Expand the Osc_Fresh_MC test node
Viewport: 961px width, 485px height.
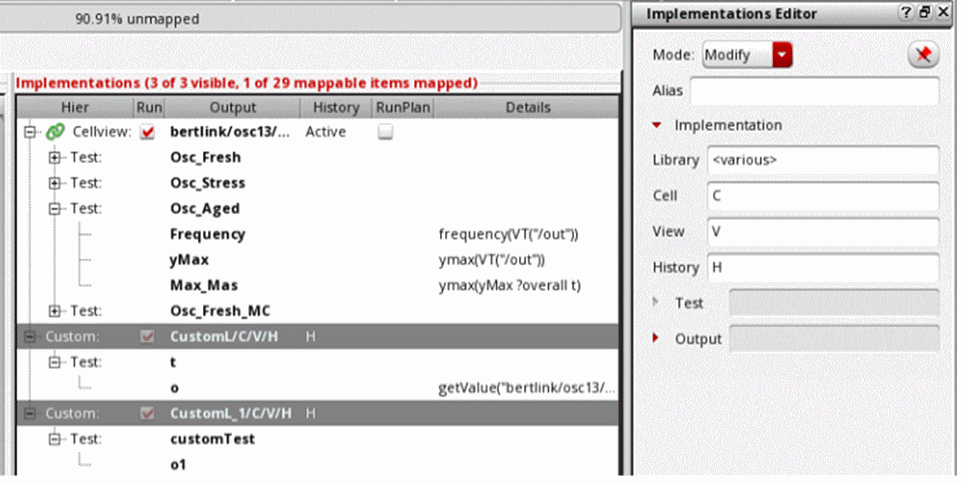(x=55, y=311)
